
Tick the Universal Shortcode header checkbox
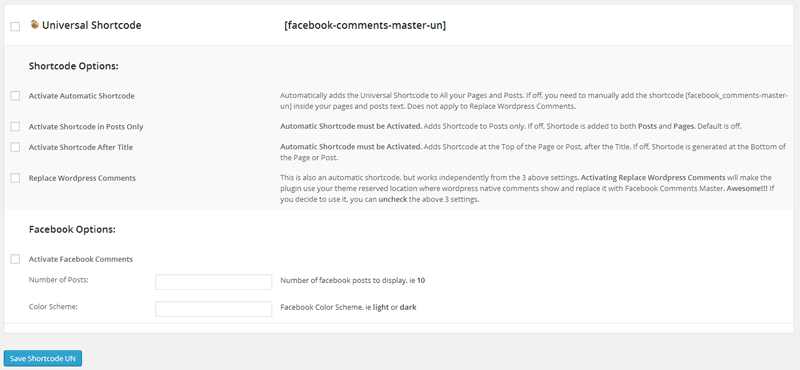(15, 27)
